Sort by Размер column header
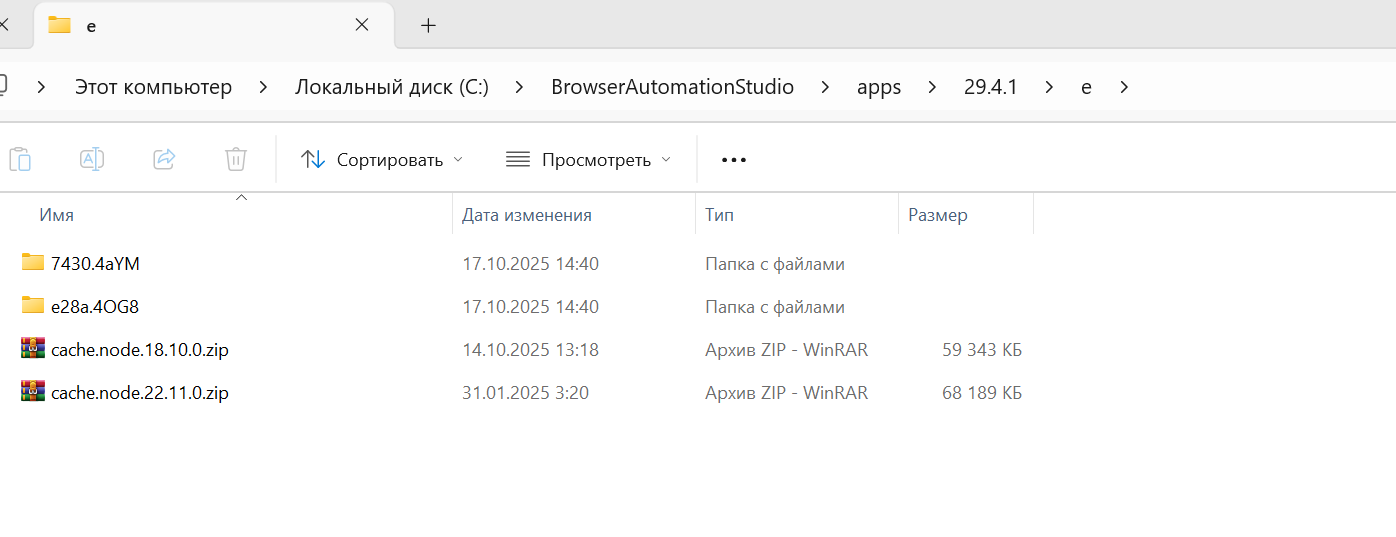The image size is (1396, 537). click(x=938, y=215)
